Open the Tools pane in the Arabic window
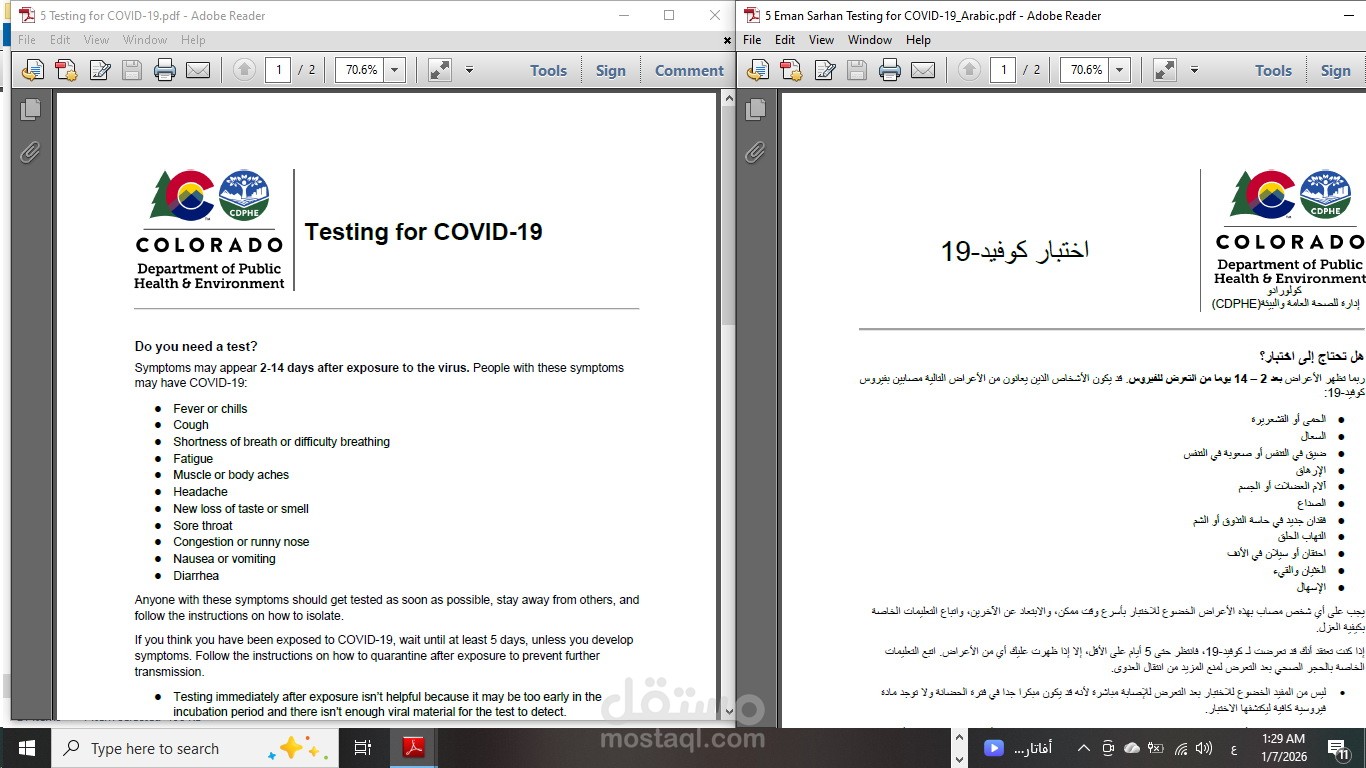 point(1273,70)
